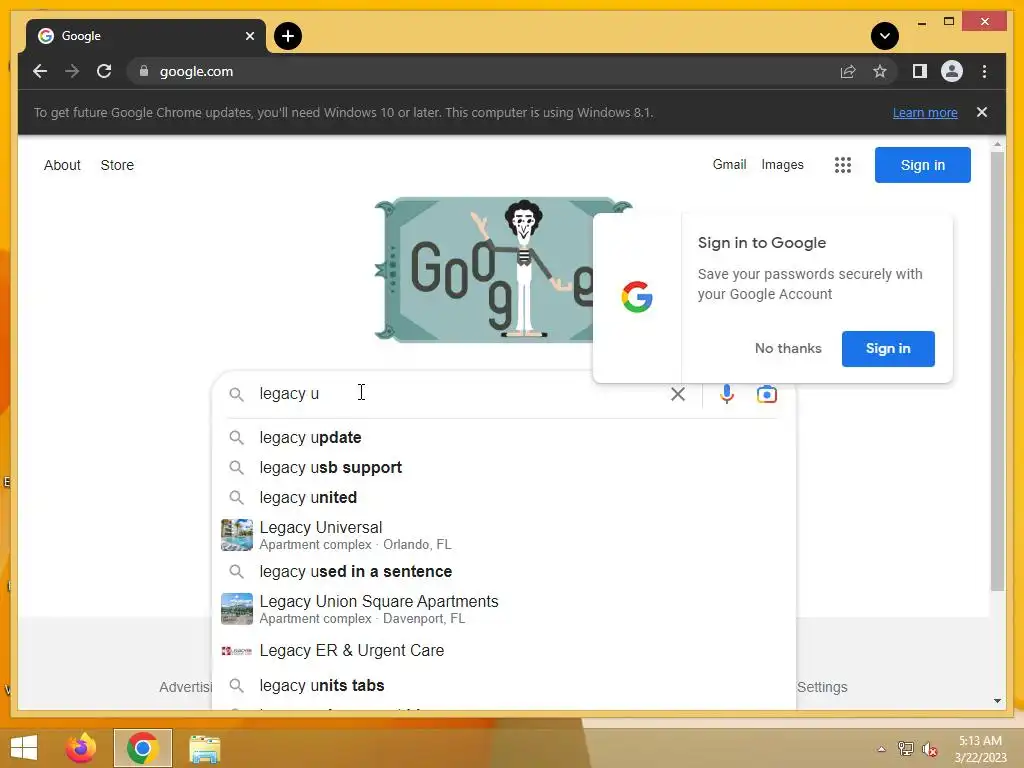Open the About link
Screen dimensions: 1024x768
tap(62, 165)
